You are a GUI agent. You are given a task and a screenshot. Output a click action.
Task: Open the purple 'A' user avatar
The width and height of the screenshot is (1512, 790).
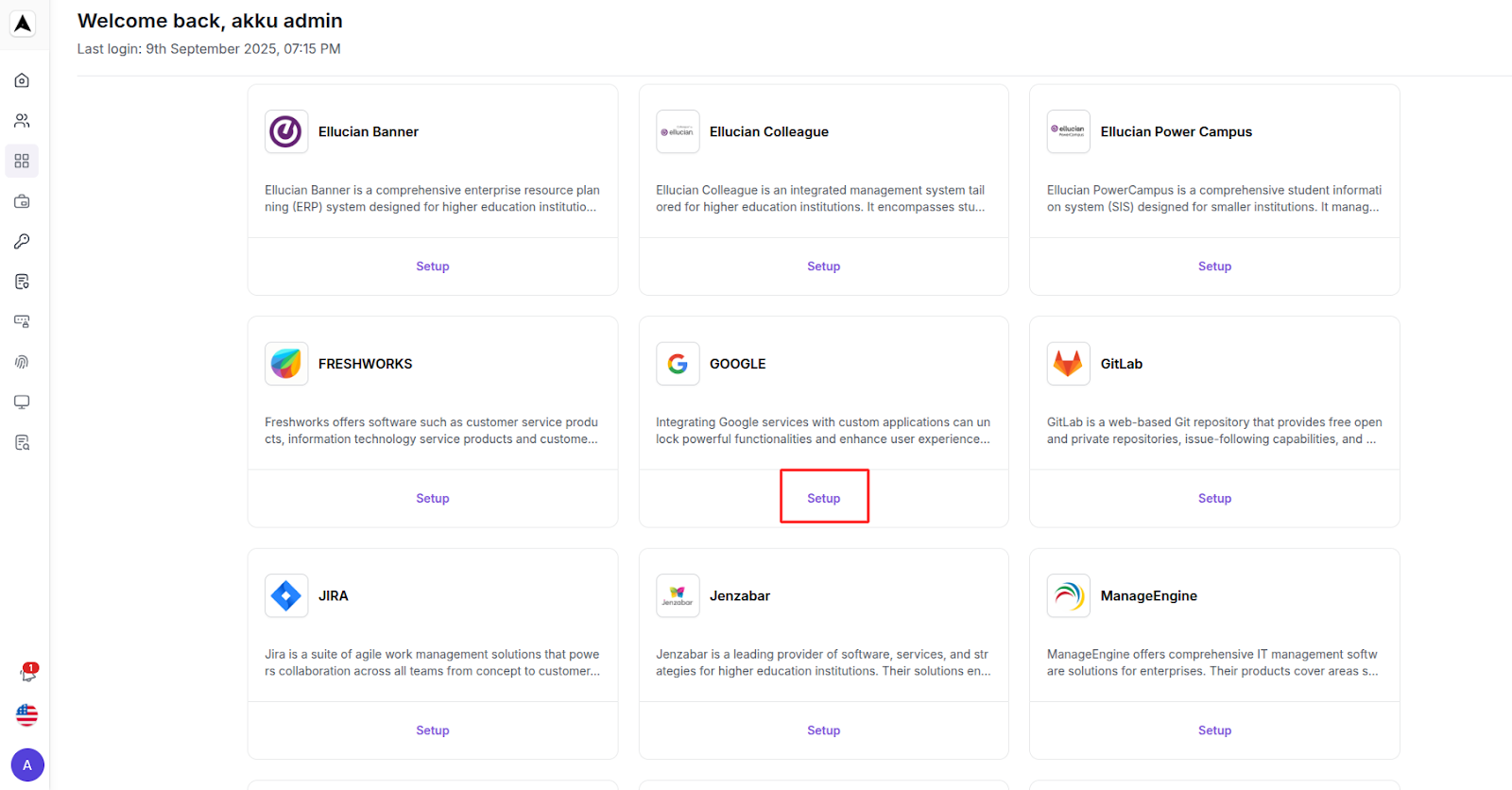27,764
